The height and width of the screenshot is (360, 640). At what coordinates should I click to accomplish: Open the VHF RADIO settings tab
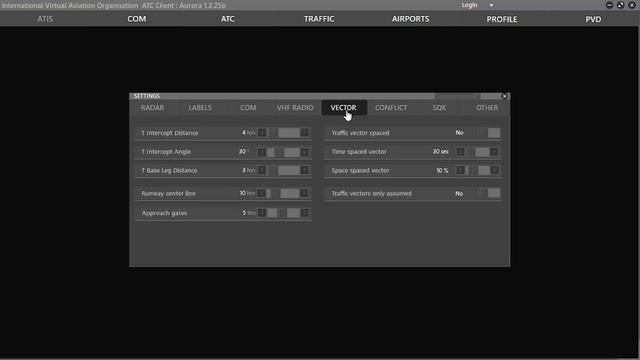295,108
